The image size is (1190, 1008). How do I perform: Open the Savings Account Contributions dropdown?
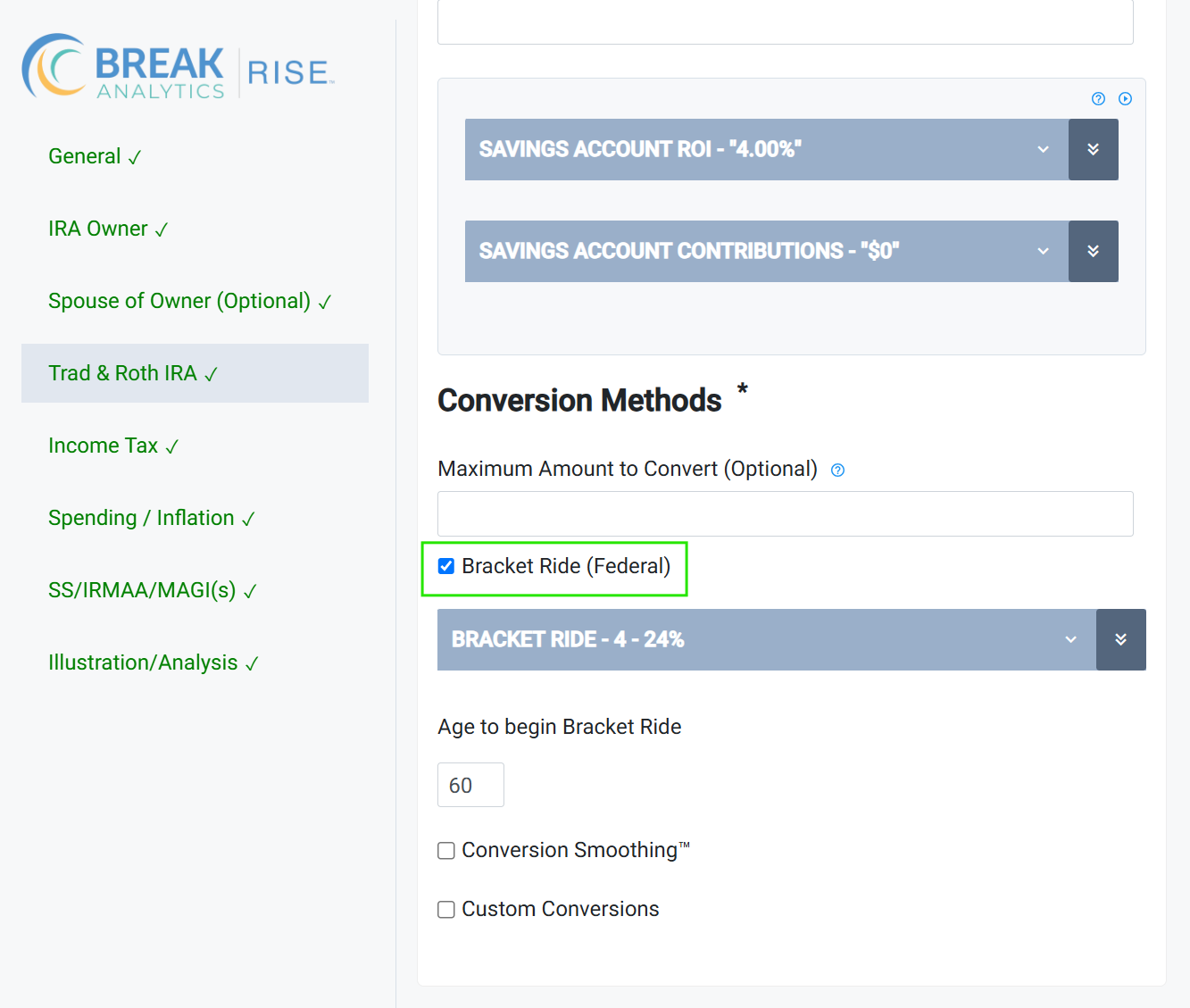(767, 252)
